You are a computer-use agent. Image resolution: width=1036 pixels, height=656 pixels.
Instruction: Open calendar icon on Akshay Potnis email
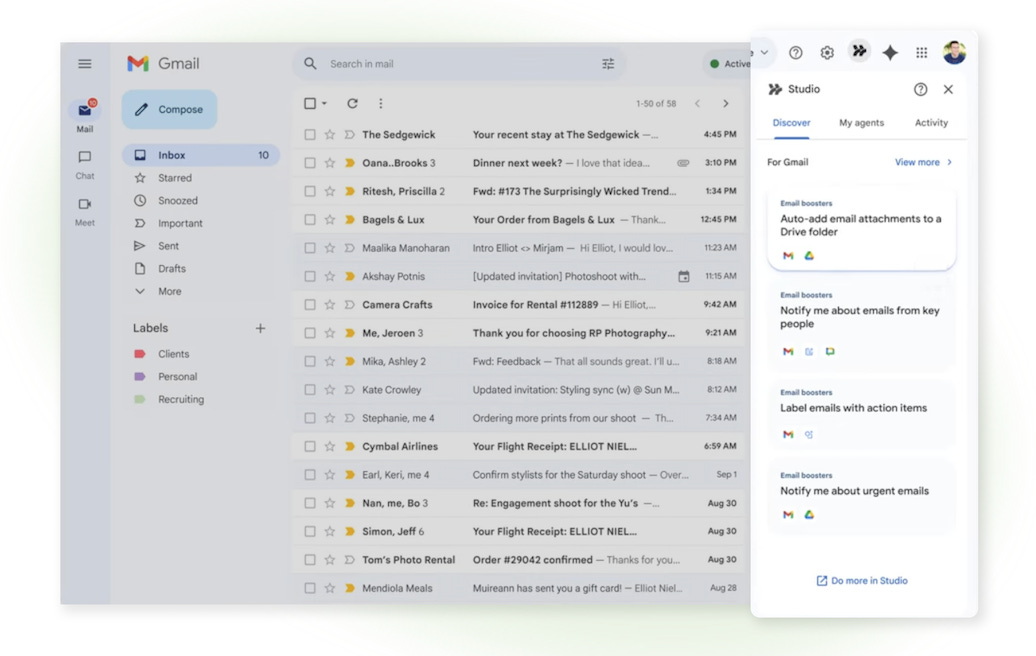684,276
